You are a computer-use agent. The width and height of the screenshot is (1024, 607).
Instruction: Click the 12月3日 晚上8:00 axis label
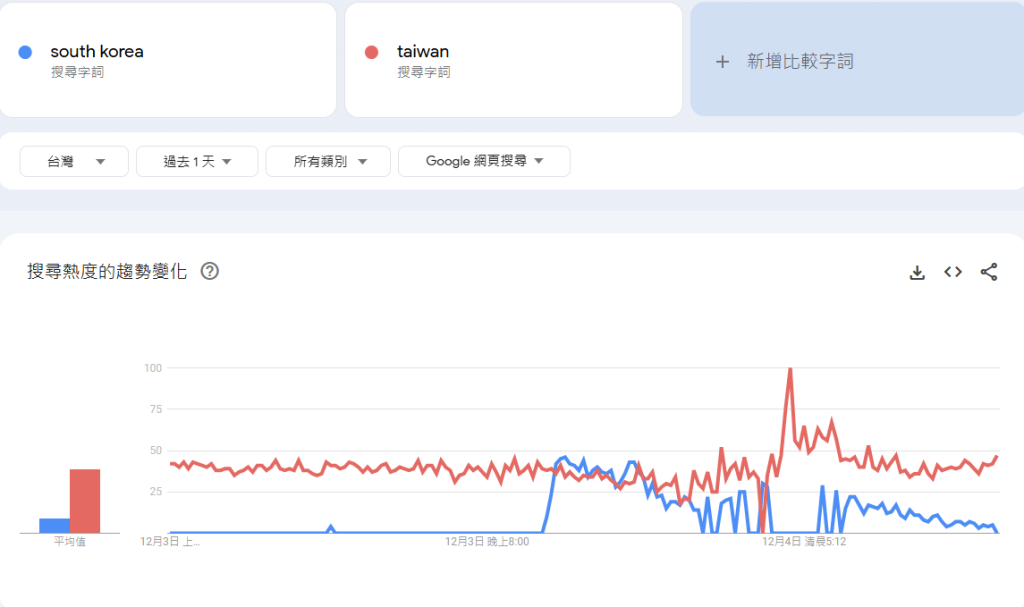pos(490,543)
